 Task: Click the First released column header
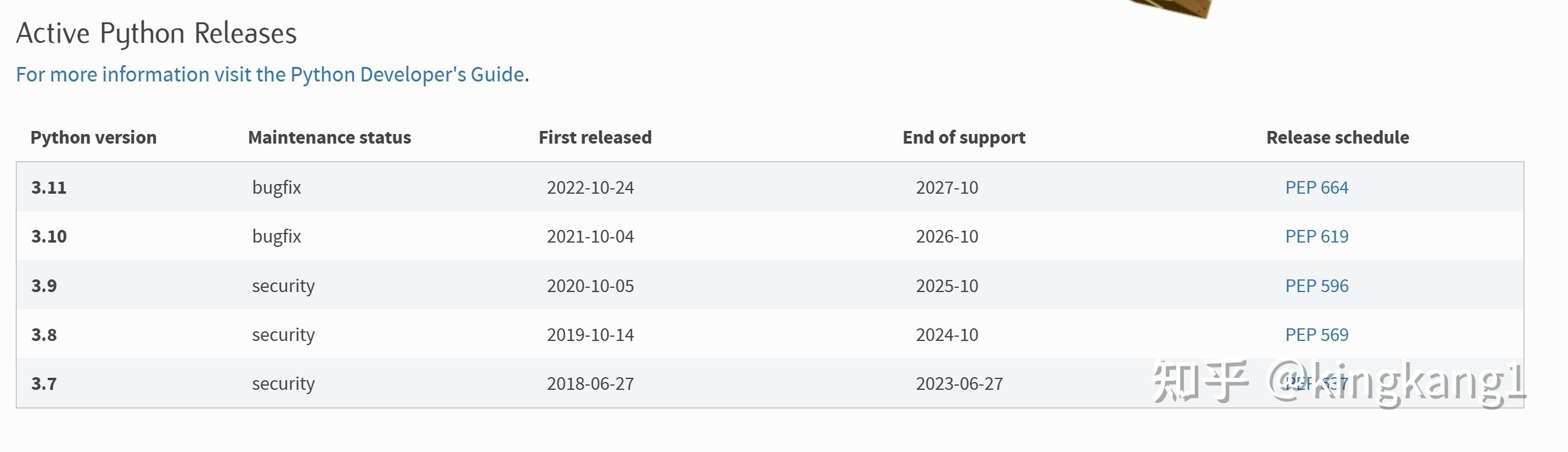pyautogui.click(x=595, y=138)
